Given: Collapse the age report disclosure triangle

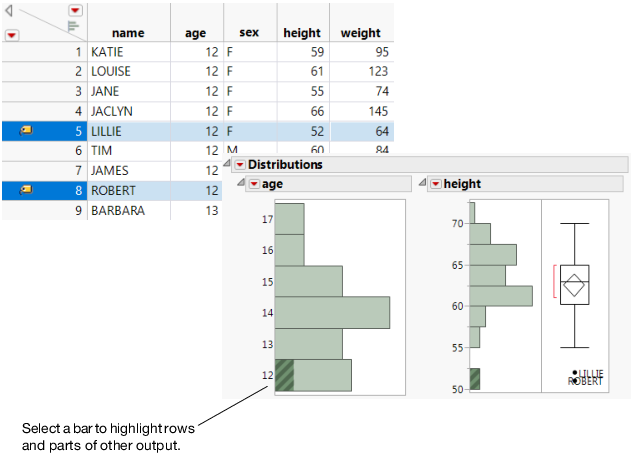Looking at the screenshot, I should [x=241, y=184].
